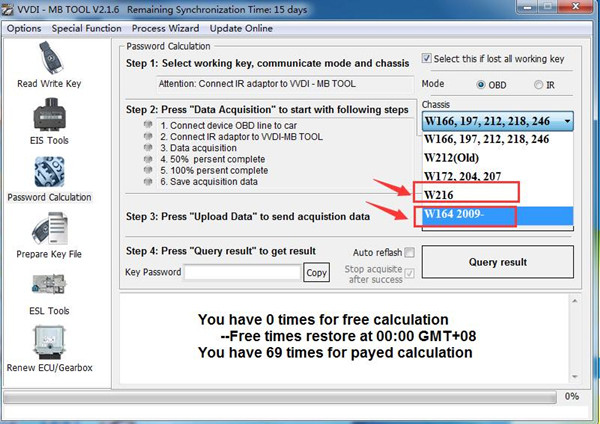
Task: Choose 'W164 2009-' chassis option
Action: pyautogui.click(x=497, y=214)
